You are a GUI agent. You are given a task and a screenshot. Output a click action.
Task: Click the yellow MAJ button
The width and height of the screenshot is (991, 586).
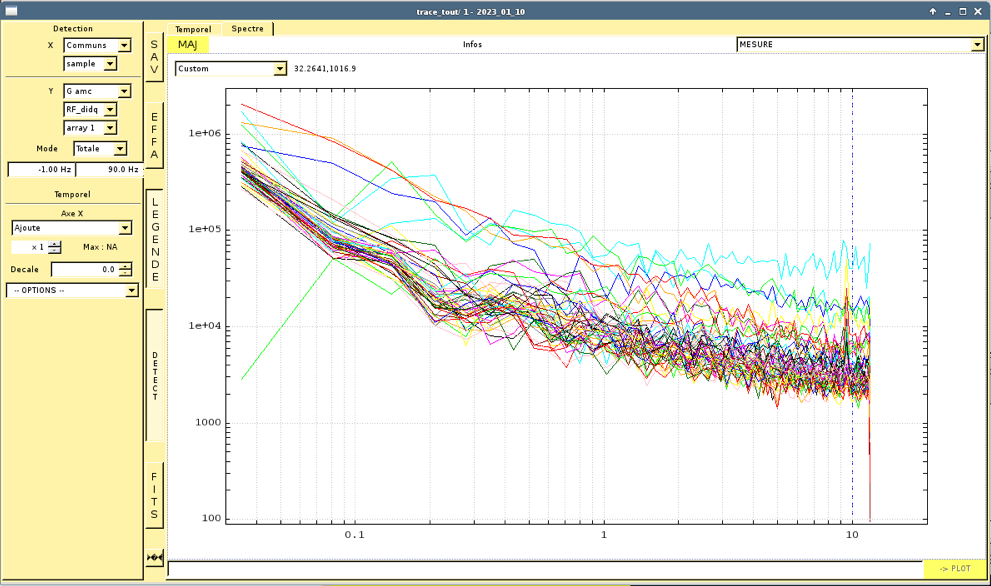pyautogui.click(x=188, y=44)
